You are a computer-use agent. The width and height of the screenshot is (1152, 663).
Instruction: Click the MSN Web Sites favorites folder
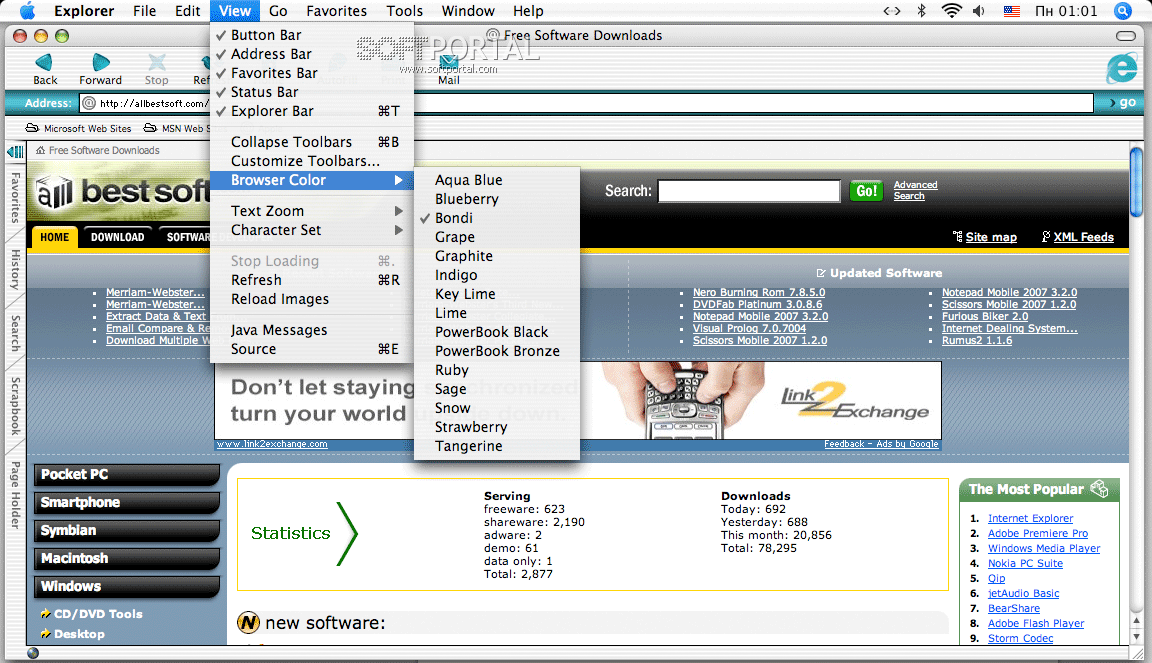176,128
